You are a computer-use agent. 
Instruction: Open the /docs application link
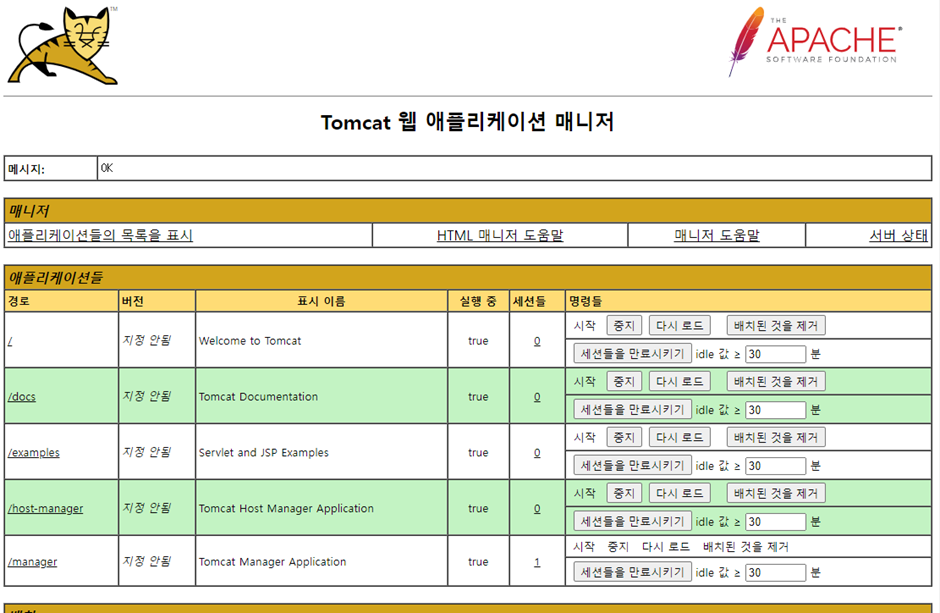(22, 397)
